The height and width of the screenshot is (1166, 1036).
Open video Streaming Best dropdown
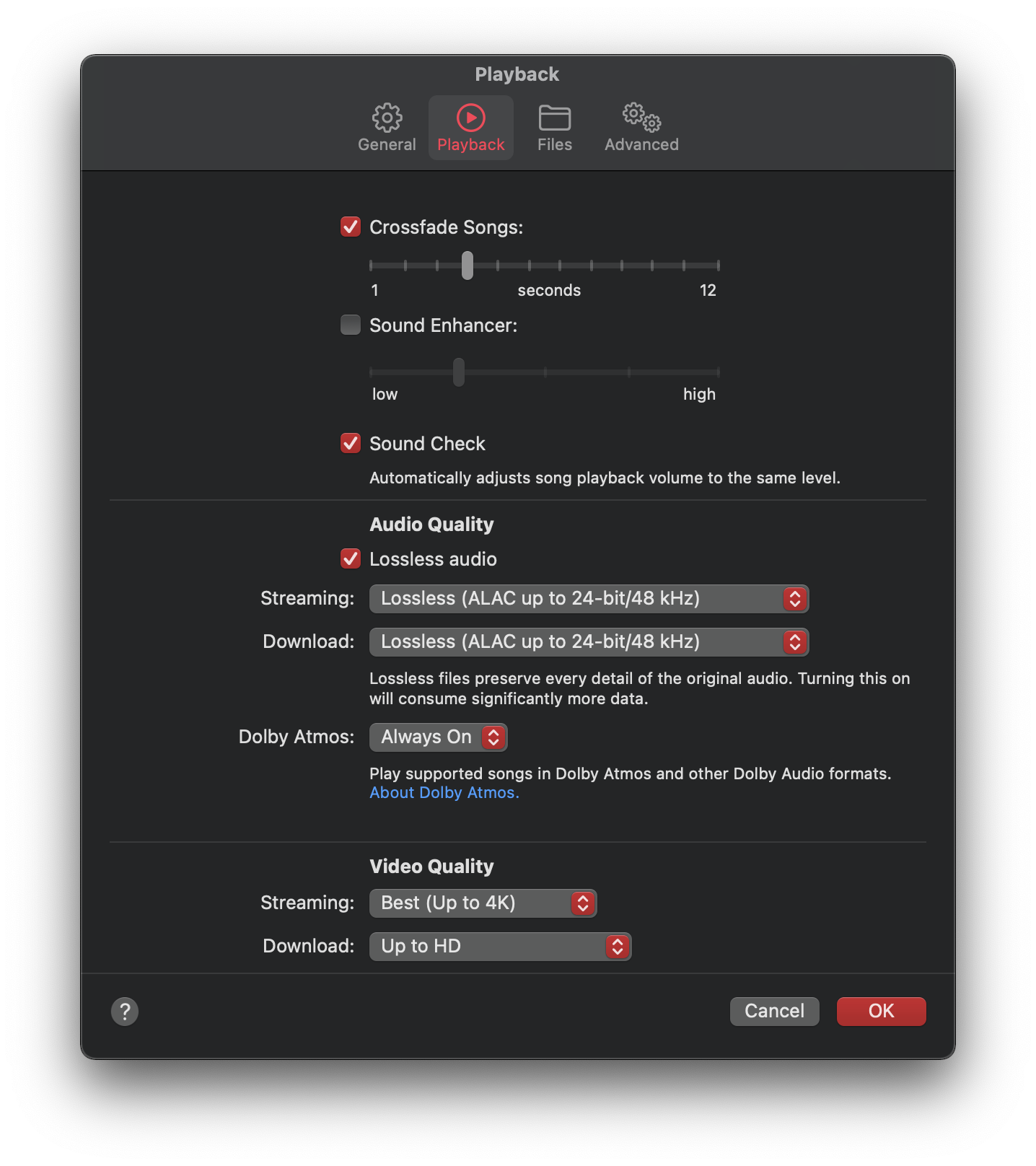[483, 903]
